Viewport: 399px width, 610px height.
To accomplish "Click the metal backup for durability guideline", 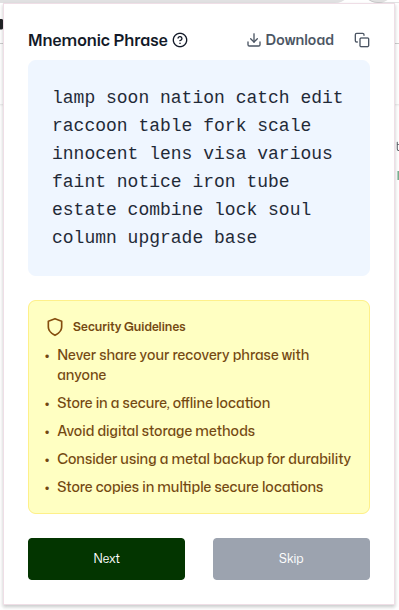I will pyautogui.click(x=204, y=459).
